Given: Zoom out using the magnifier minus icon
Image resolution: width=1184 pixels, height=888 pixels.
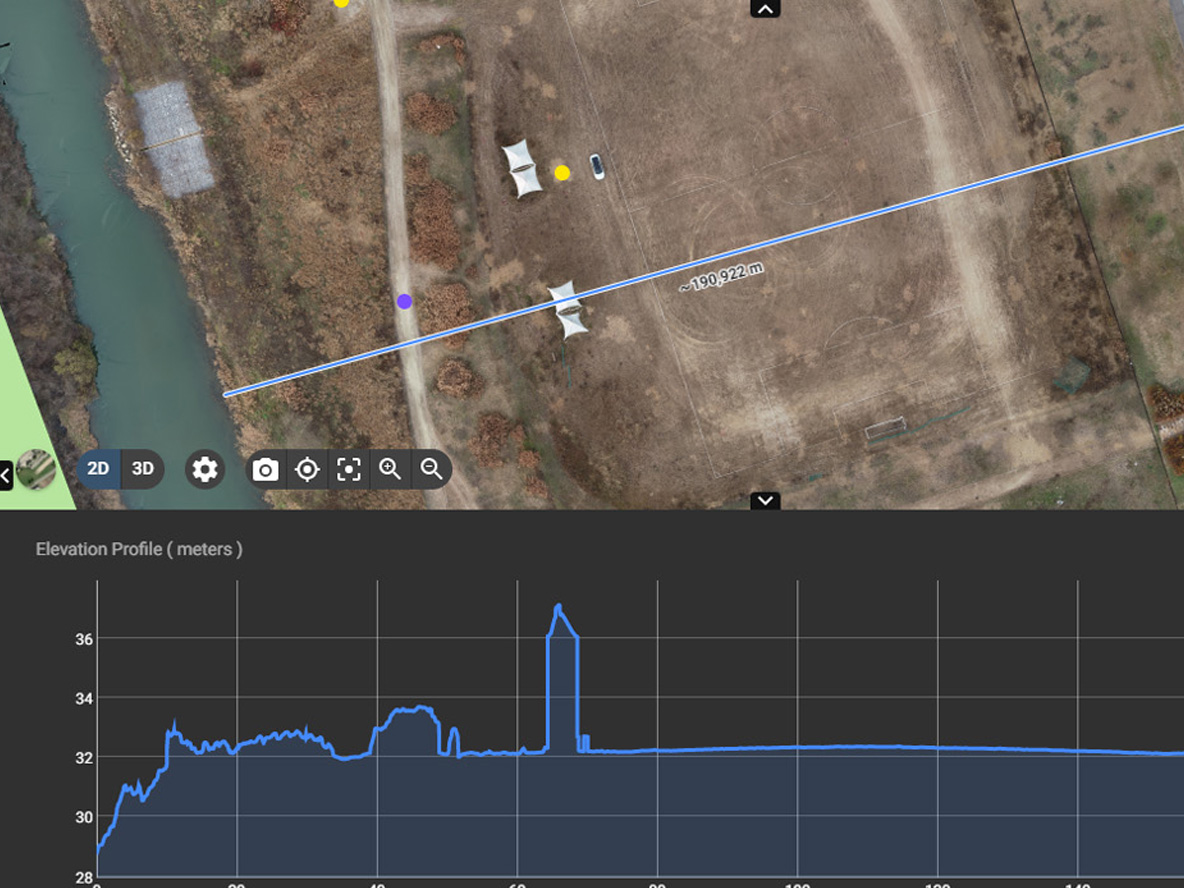Looking at the screenshot, I should point(431,469).
